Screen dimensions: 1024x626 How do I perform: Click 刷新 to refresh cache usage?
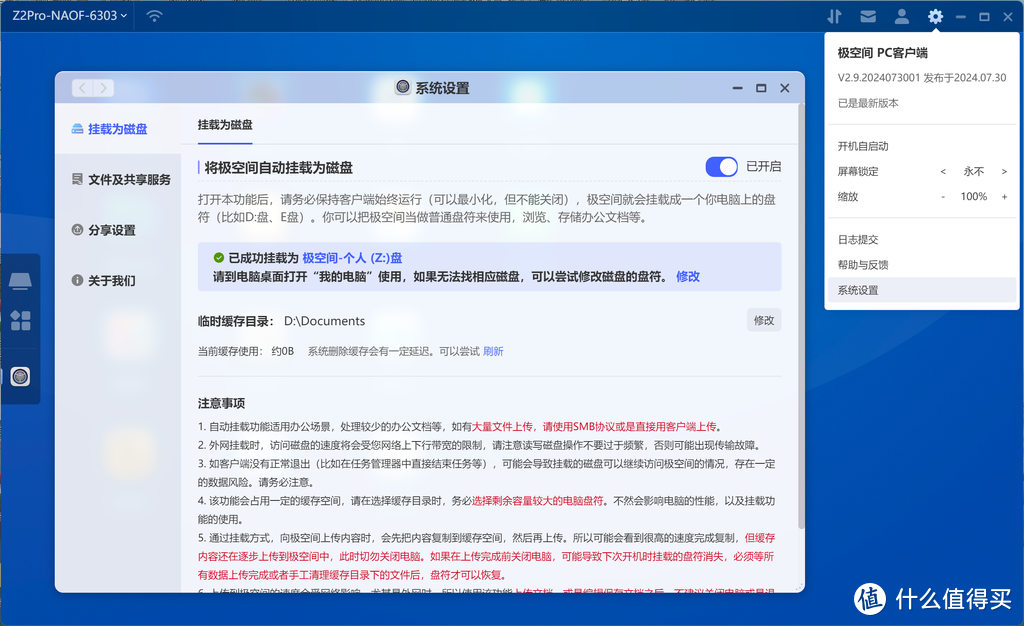tap(494, 351)
